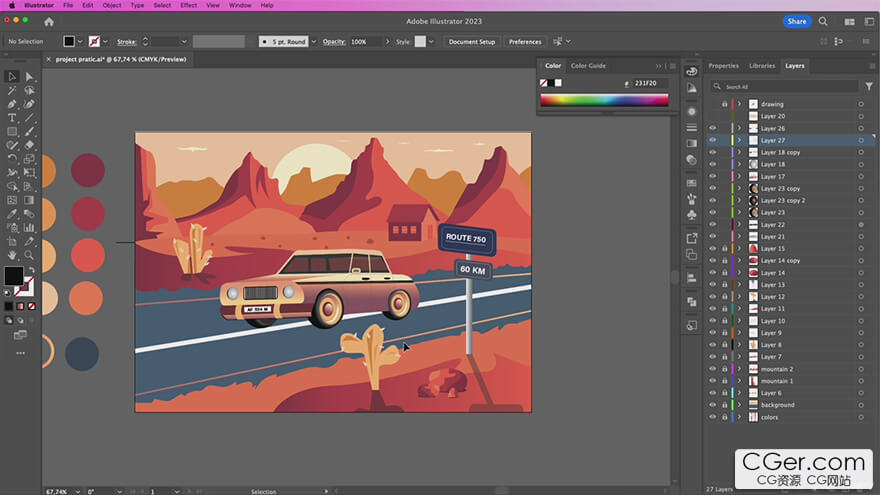880x495 pixels.
Task: Click the control bar fill swatch
Action: click(69, 42)
